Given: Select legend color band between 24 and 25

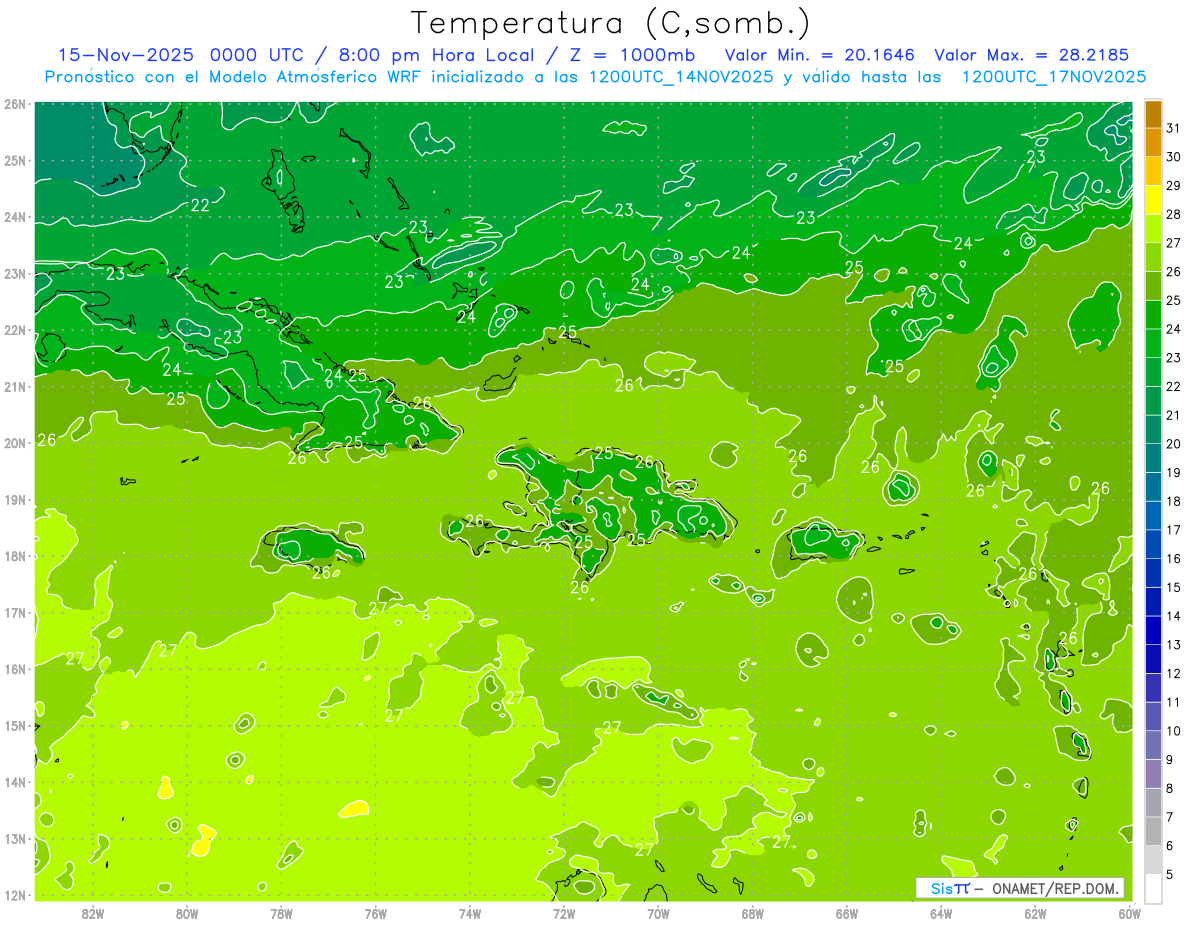Looking at the screenshot, I should (x=1153, y=315).
